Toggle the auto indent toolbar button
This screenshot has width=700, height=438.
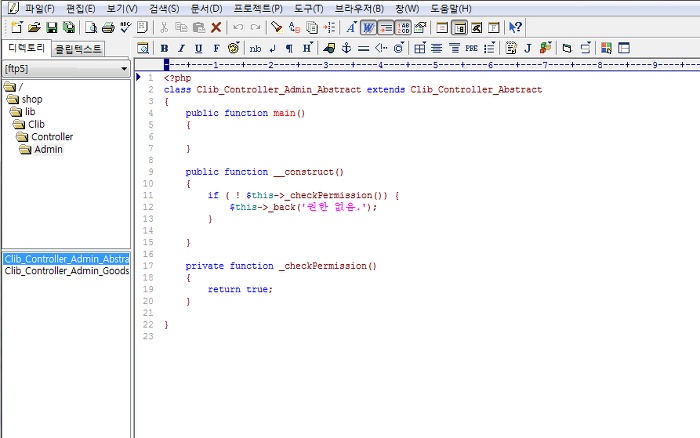(x=386, y=27)
